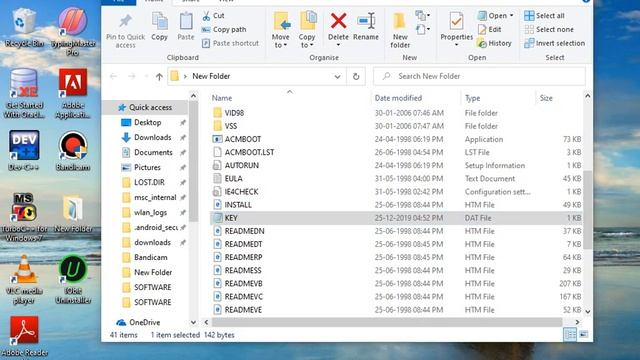
Task: Click the Properties icon
Action: [x=456, y=21]
